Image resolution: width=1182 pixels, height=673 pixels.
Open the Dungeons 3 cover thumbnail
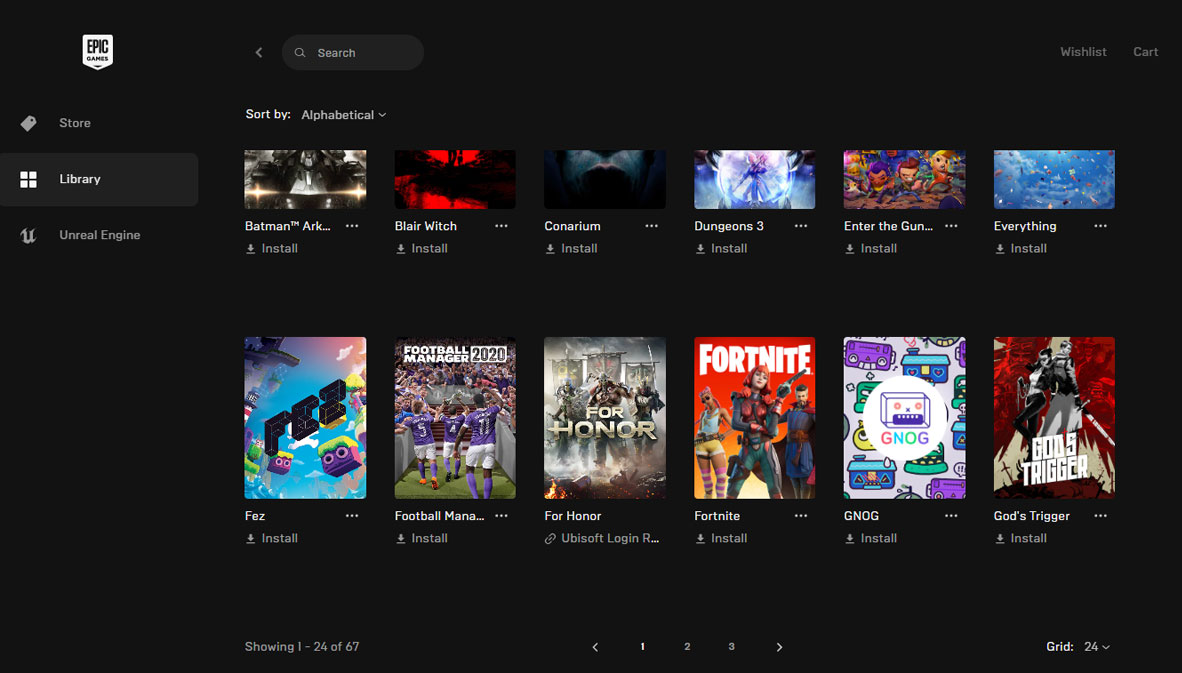[755, 179]
